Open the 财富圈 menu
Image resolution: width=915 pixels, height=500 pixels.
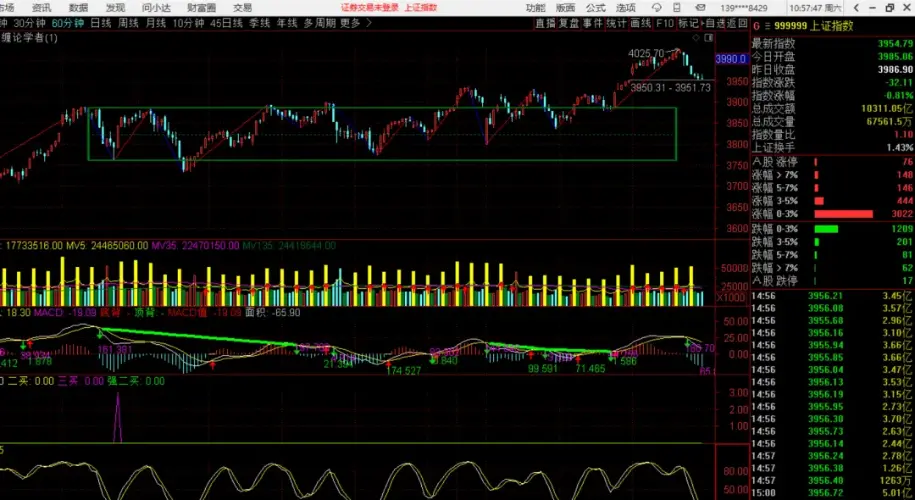(x=201, y=8)
